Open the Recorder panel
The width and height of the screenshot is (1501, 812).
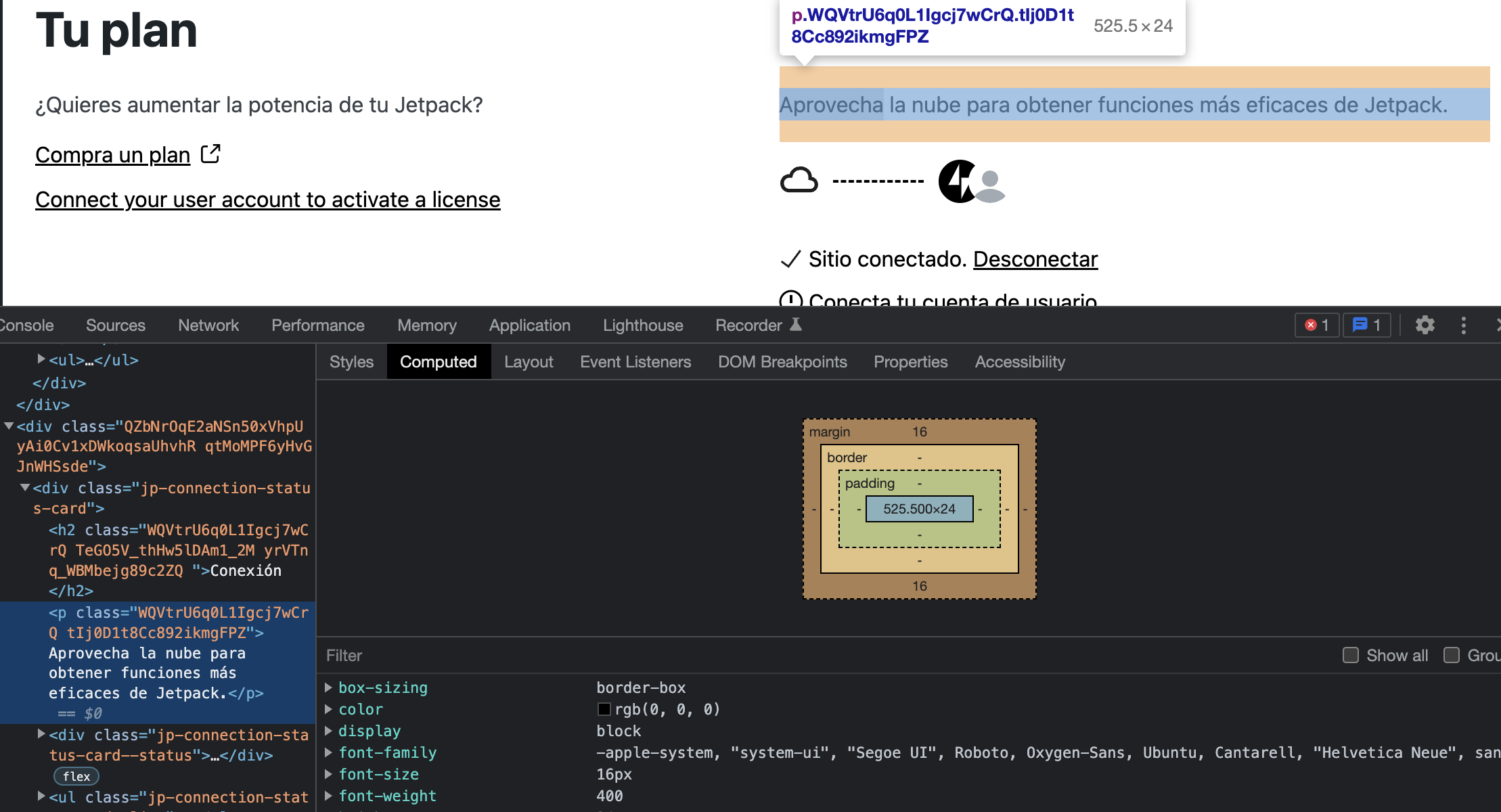tap(748, 325)
